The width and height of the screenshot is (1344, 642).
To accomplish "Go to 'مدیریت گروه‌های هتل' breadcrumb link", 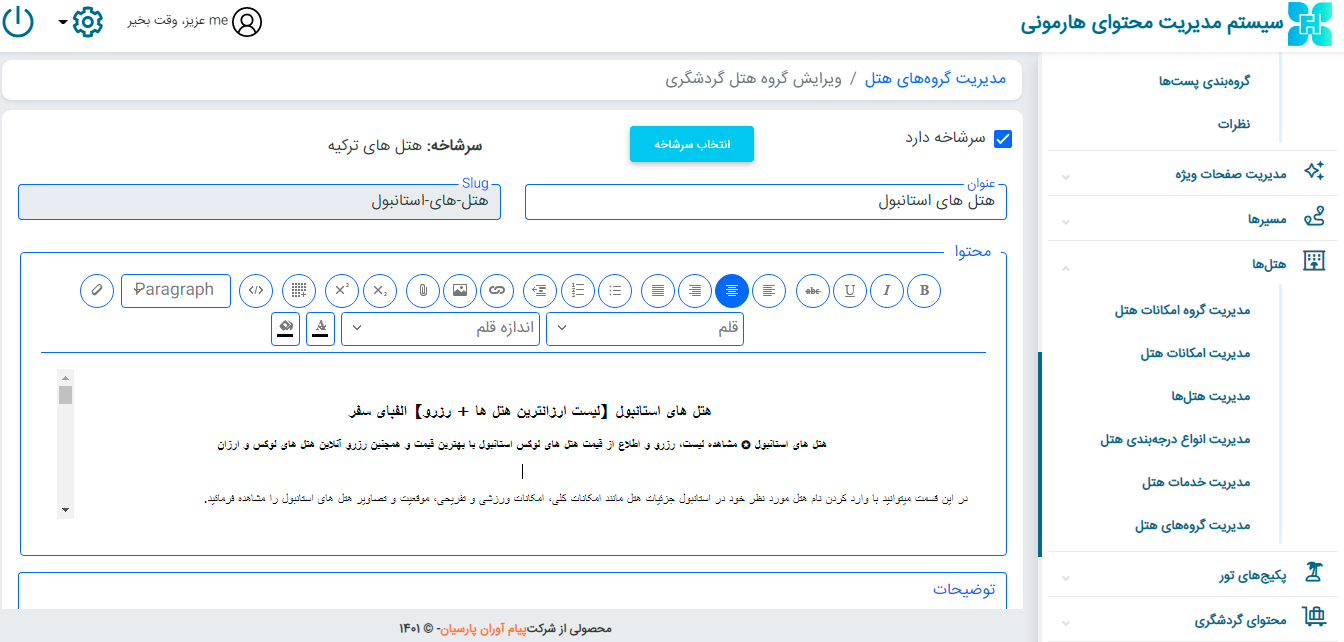I will 935,79.
